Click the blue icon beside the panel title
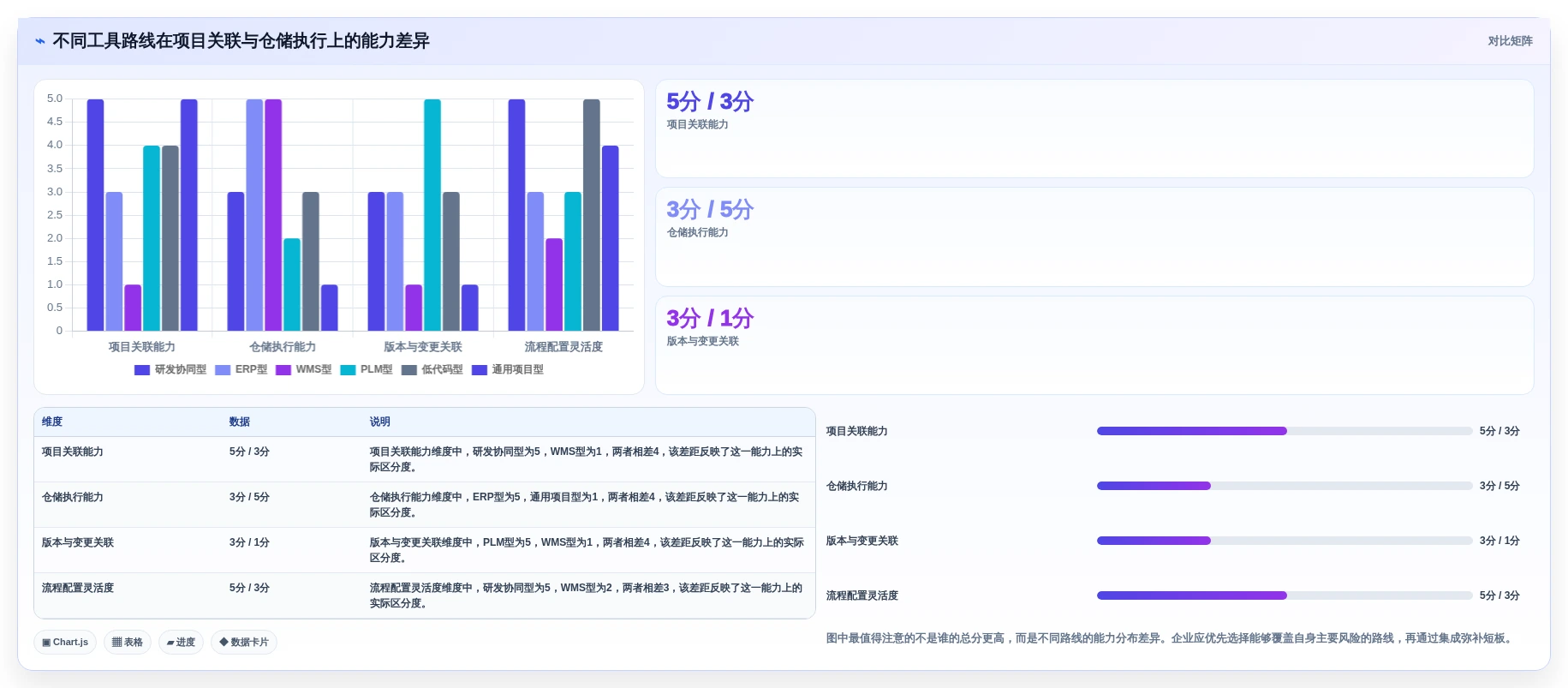1568x688 pixels. click(39, 41)
